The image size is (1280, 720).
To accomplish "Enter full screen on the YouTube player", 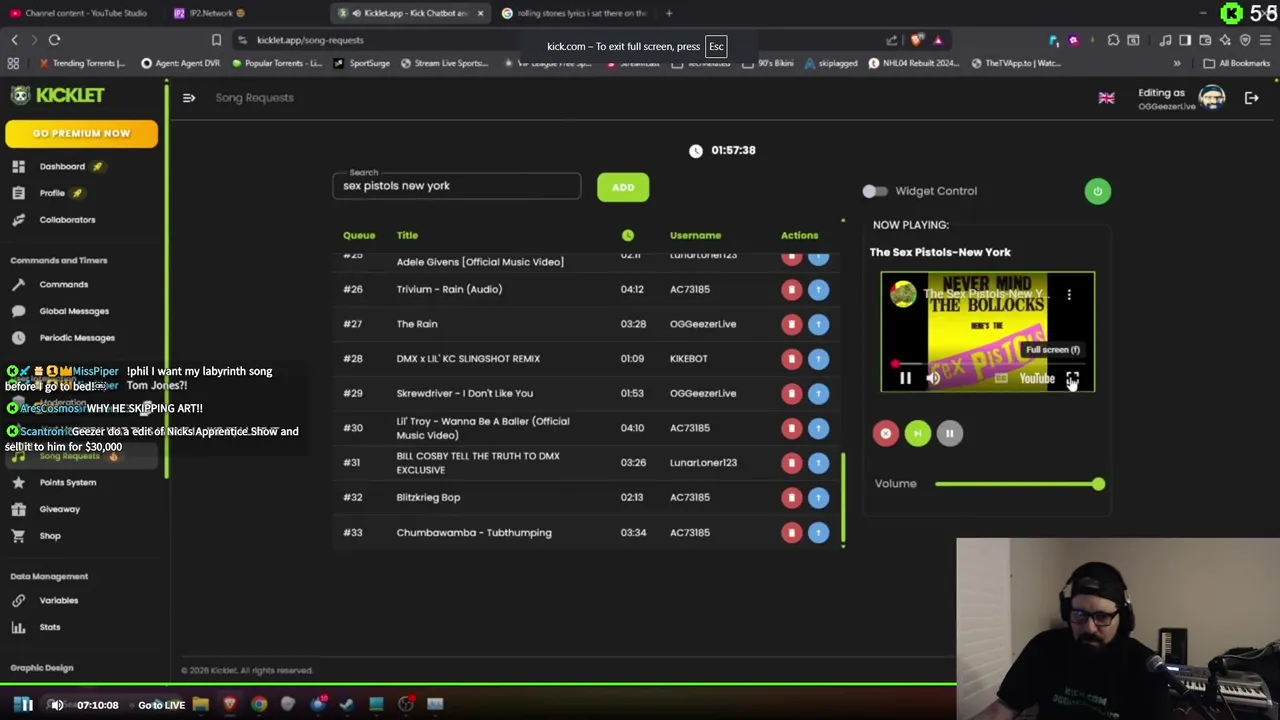I will tap(1072, 378).
